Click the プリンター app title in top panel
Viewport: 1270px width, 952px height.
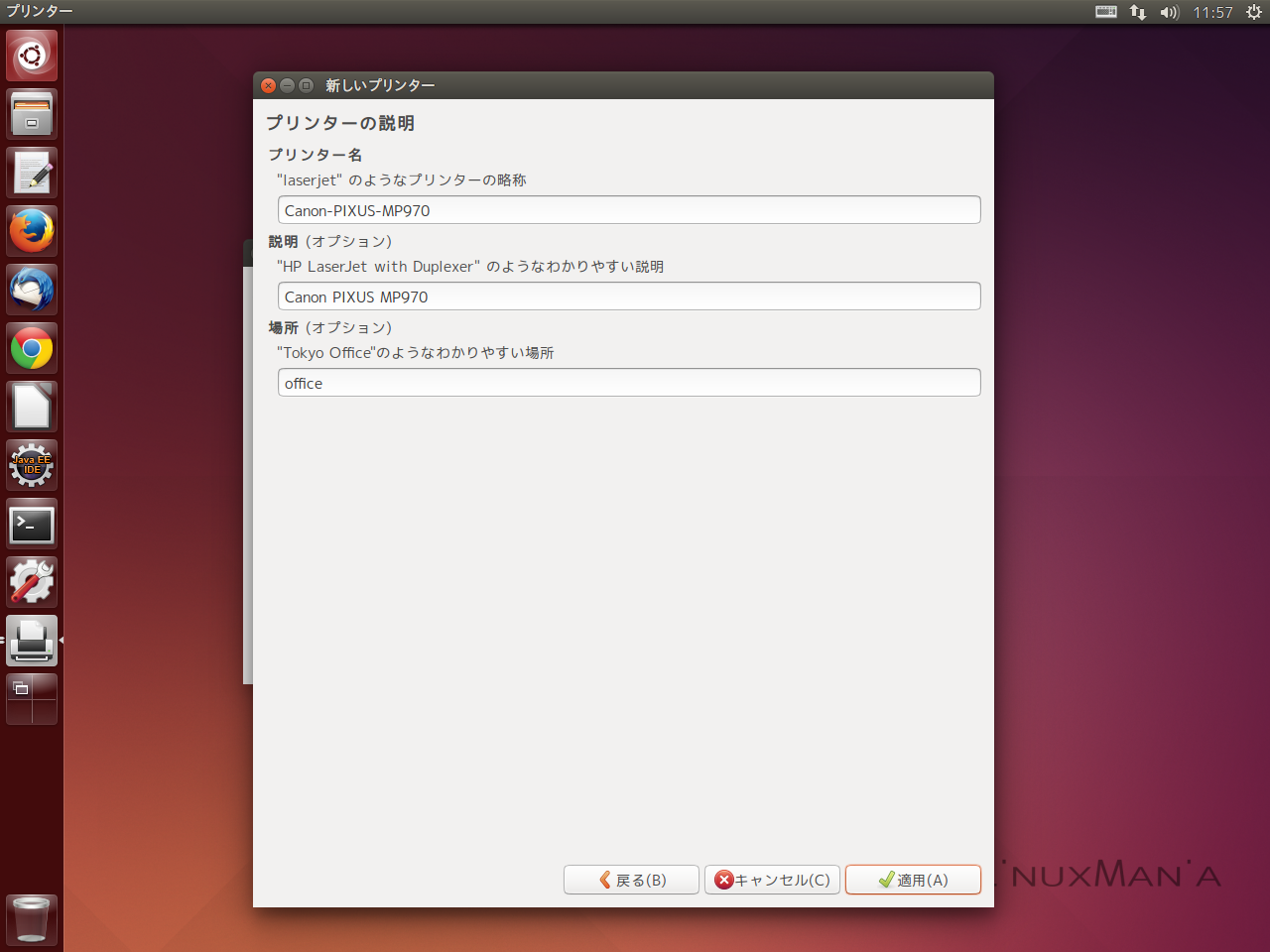(x=40, y=11)
